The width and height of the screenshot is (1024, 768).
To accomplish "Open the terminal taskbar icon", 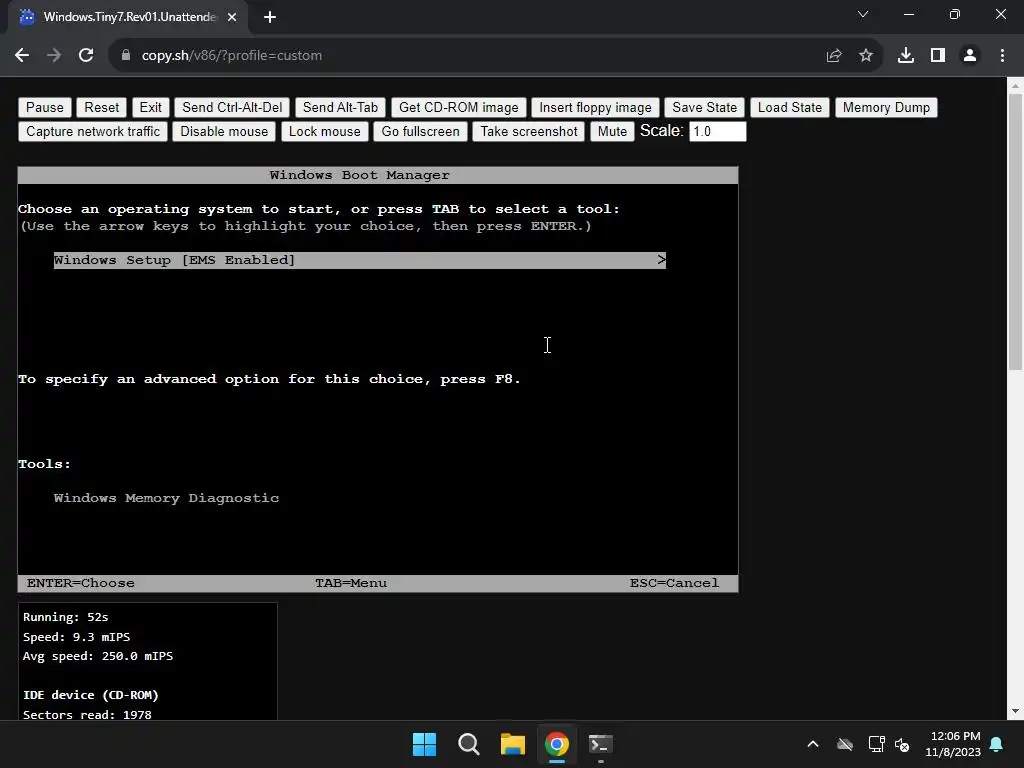I will pos(601,744).
